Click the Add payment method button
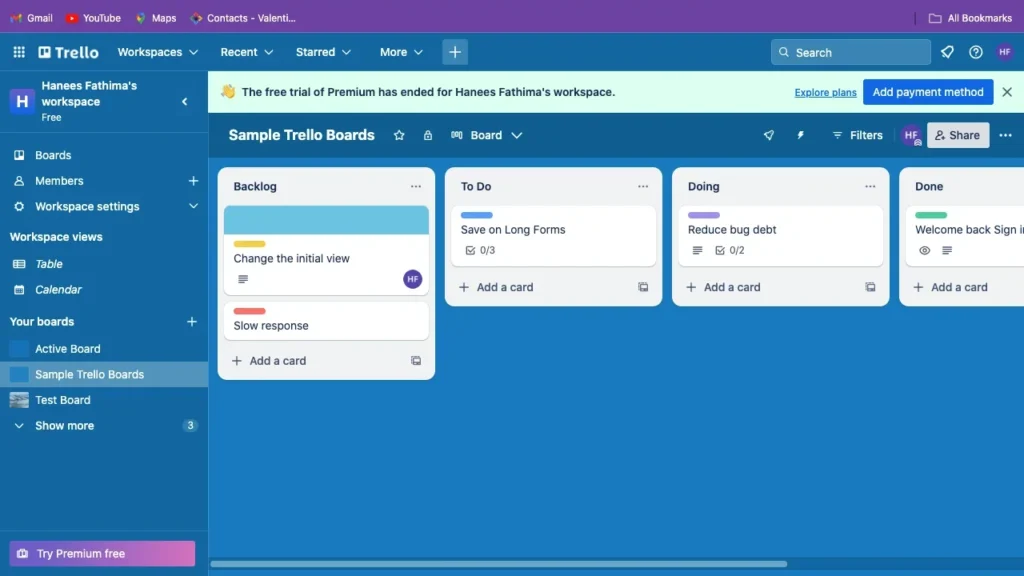 tap(927, 91)
